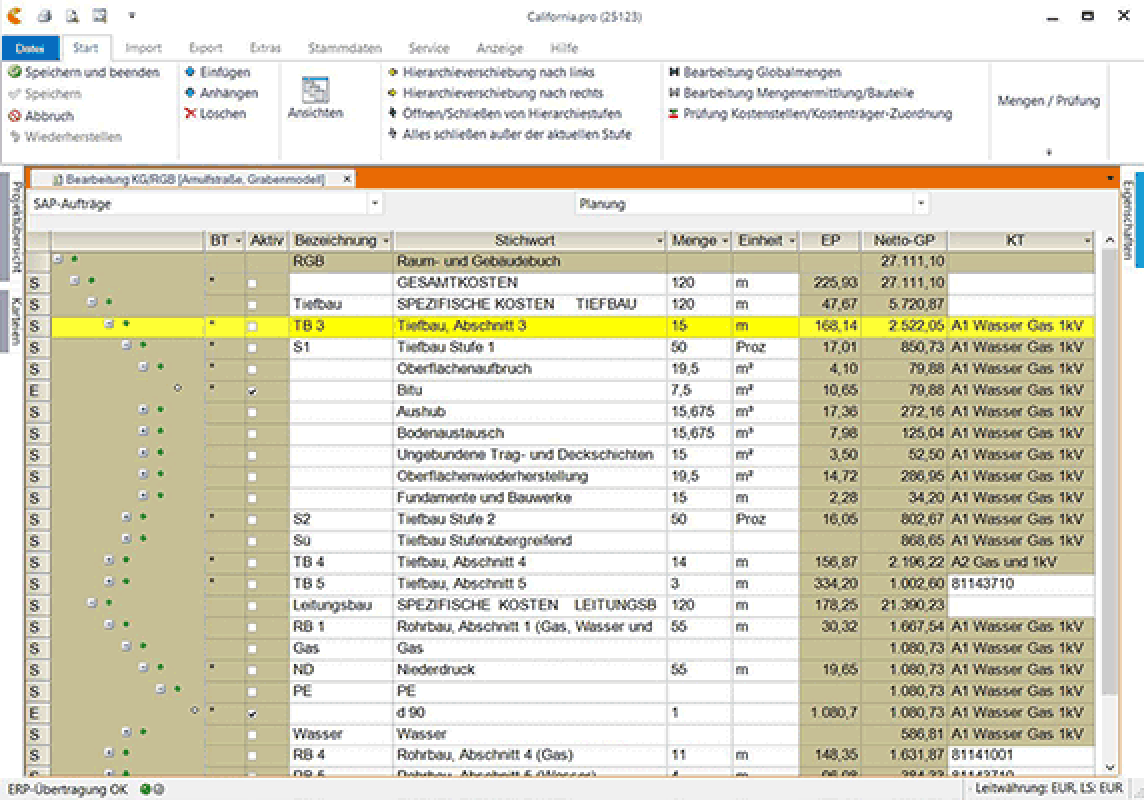Collapse the Tiefbau, Abschnitt 3 tree node

109,323
